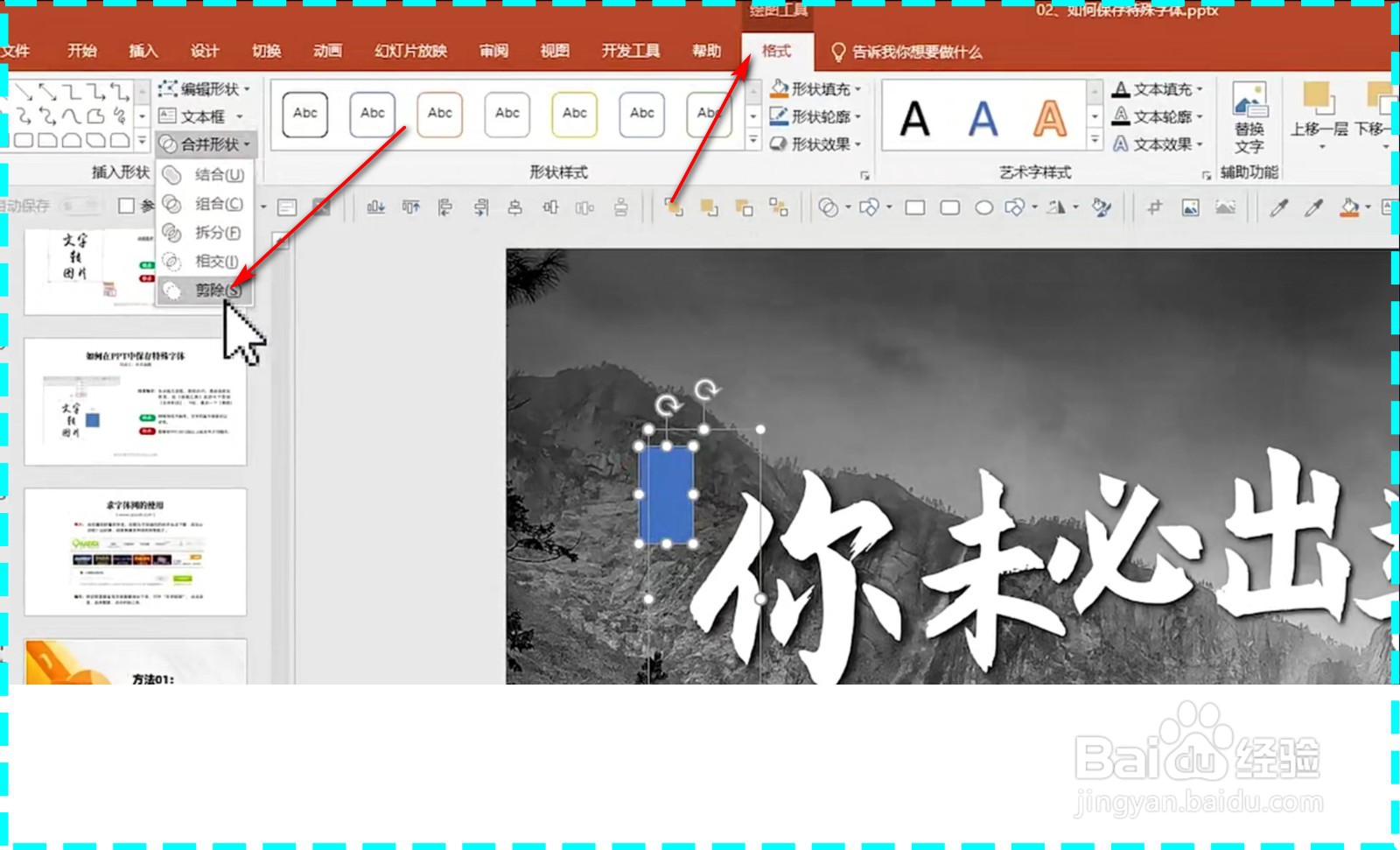1400x850 pixels.
Task: Click the align bottom icon
Action: tap(375, 207)
